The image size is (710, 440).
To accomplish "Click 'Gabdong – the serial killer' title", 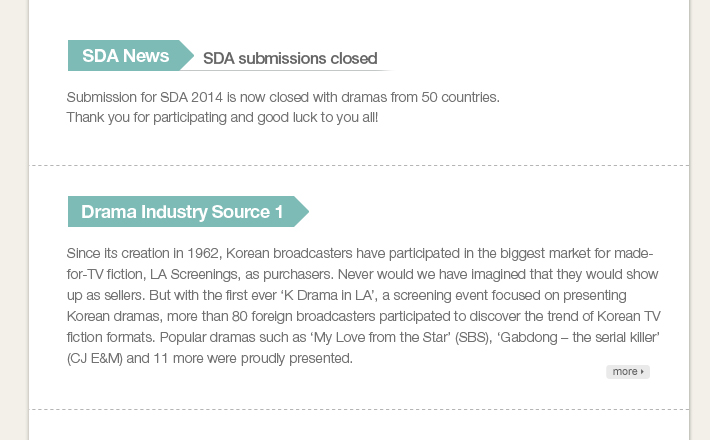I will (x=579, y=337).
